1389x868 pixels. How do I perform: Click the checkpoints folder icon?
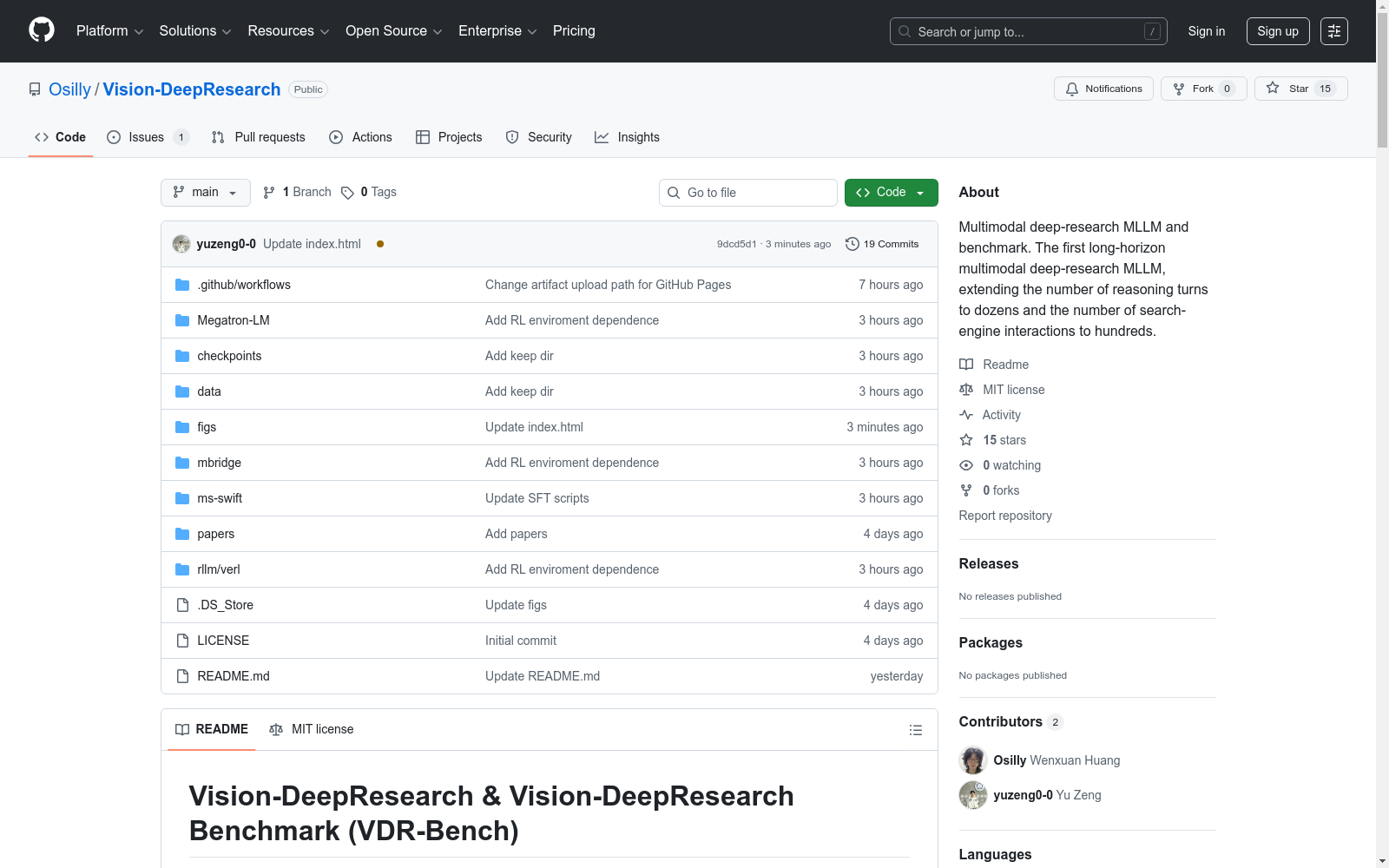(182, 356)
